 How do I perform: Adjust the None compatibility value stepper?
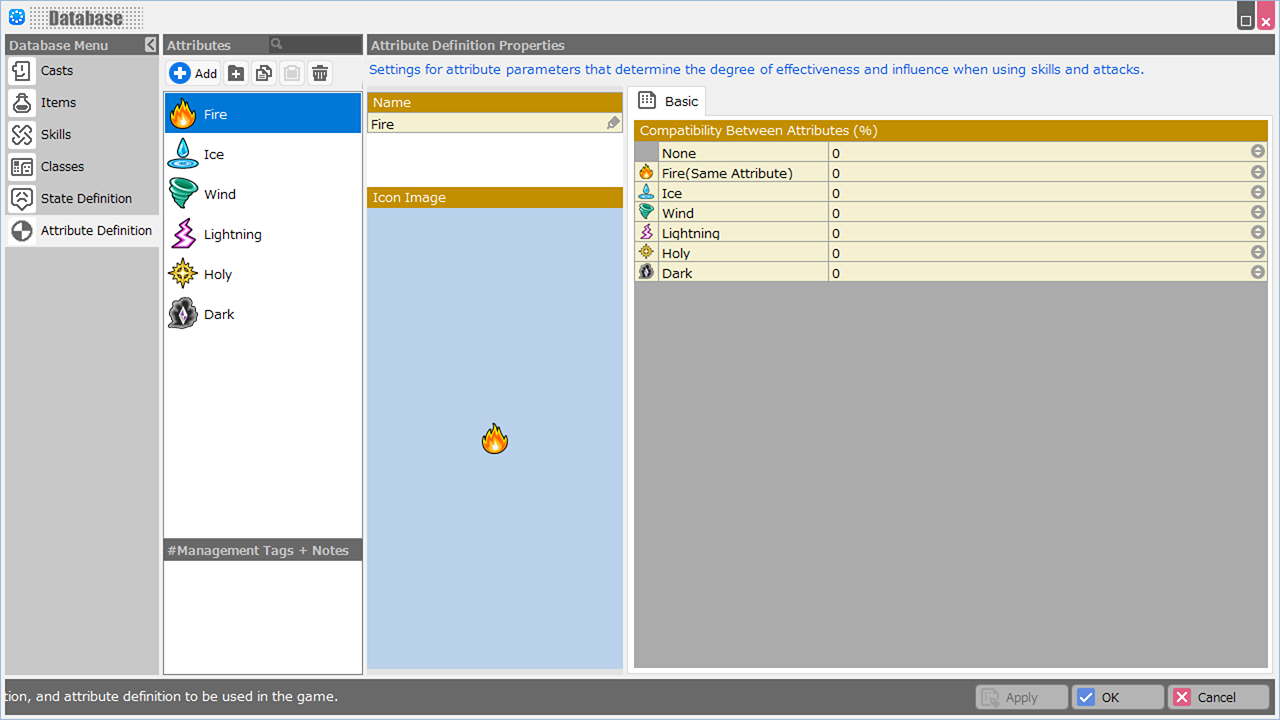tap(1257, 152)
